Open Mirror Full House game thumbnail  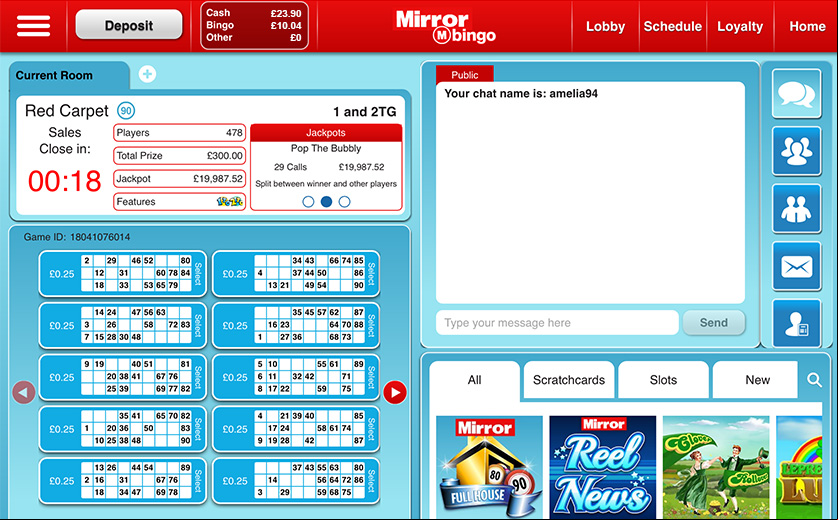(489, 467)
